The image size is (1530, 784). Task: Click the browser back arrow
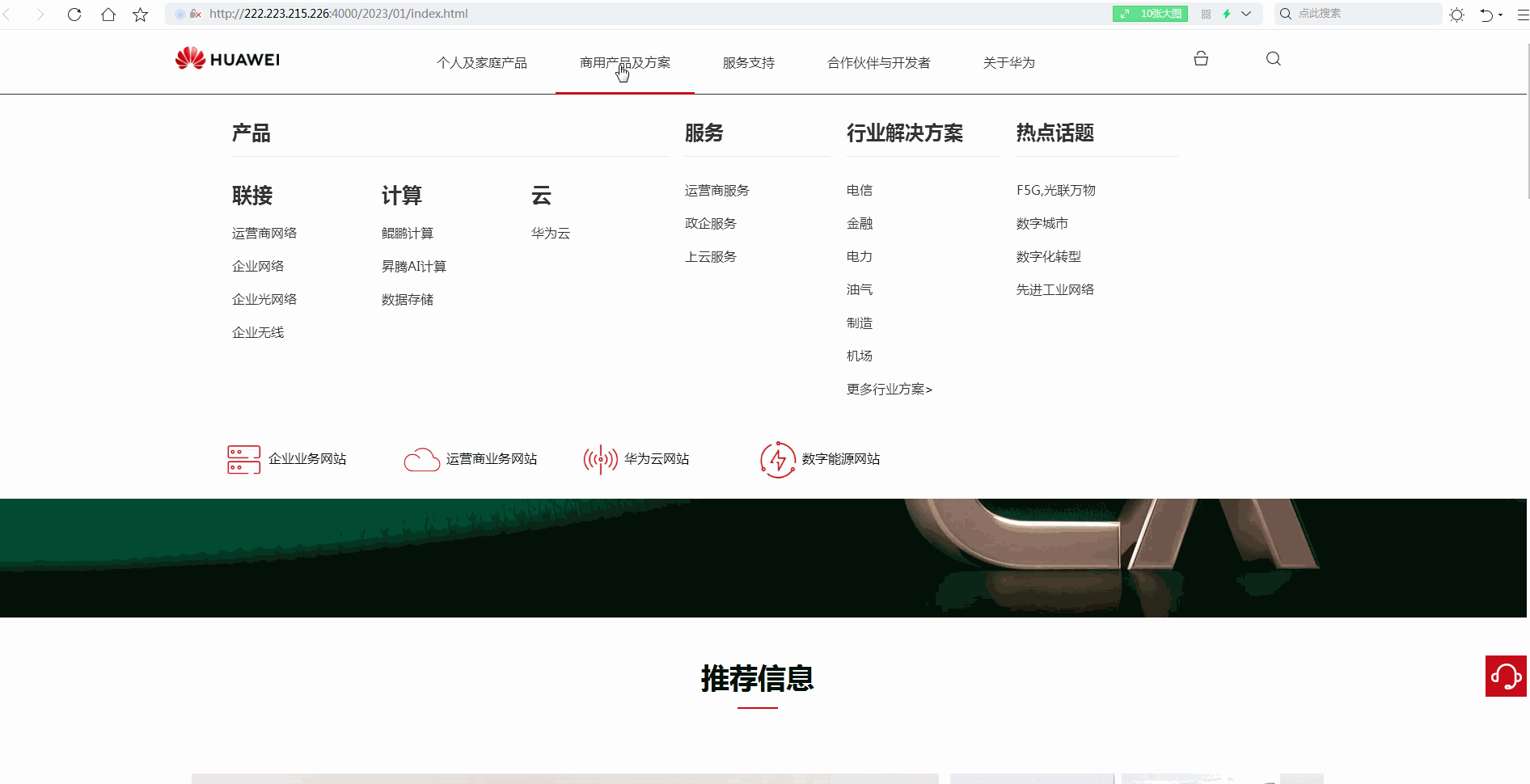point(7,14)
